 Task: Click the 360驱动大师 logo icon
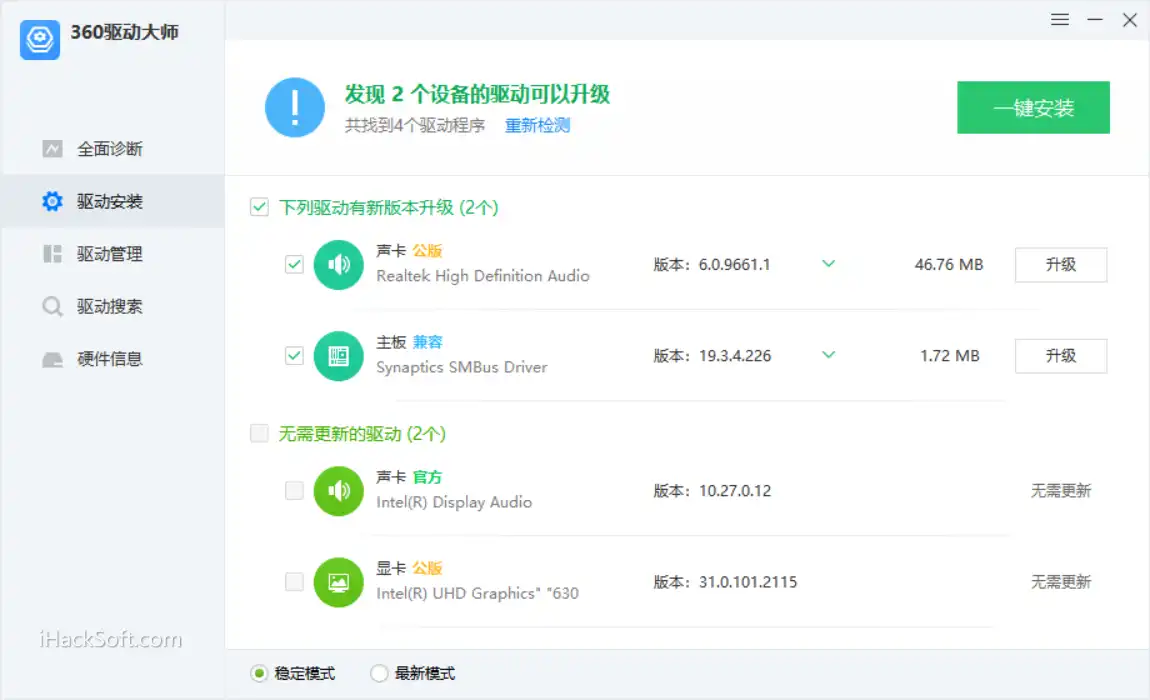[40, 40]
